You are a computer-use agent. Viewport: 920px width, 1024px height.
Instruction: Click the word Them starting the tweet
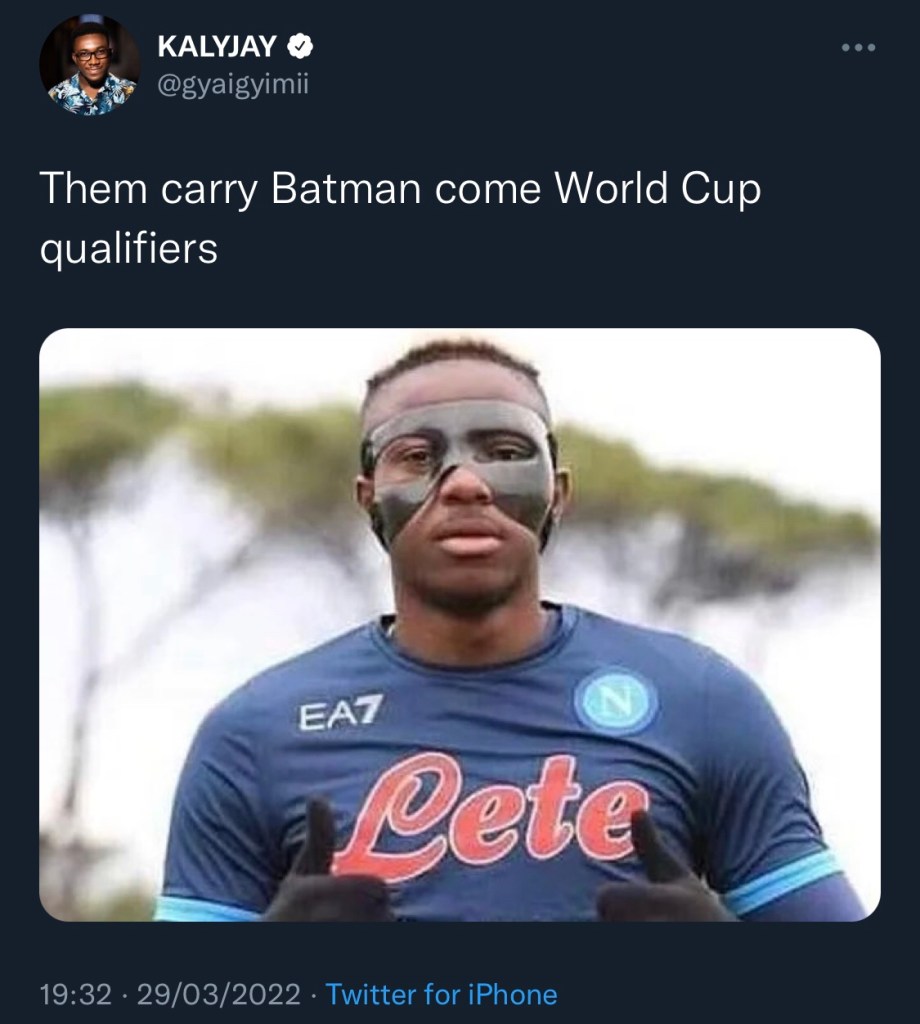(91, 188)
